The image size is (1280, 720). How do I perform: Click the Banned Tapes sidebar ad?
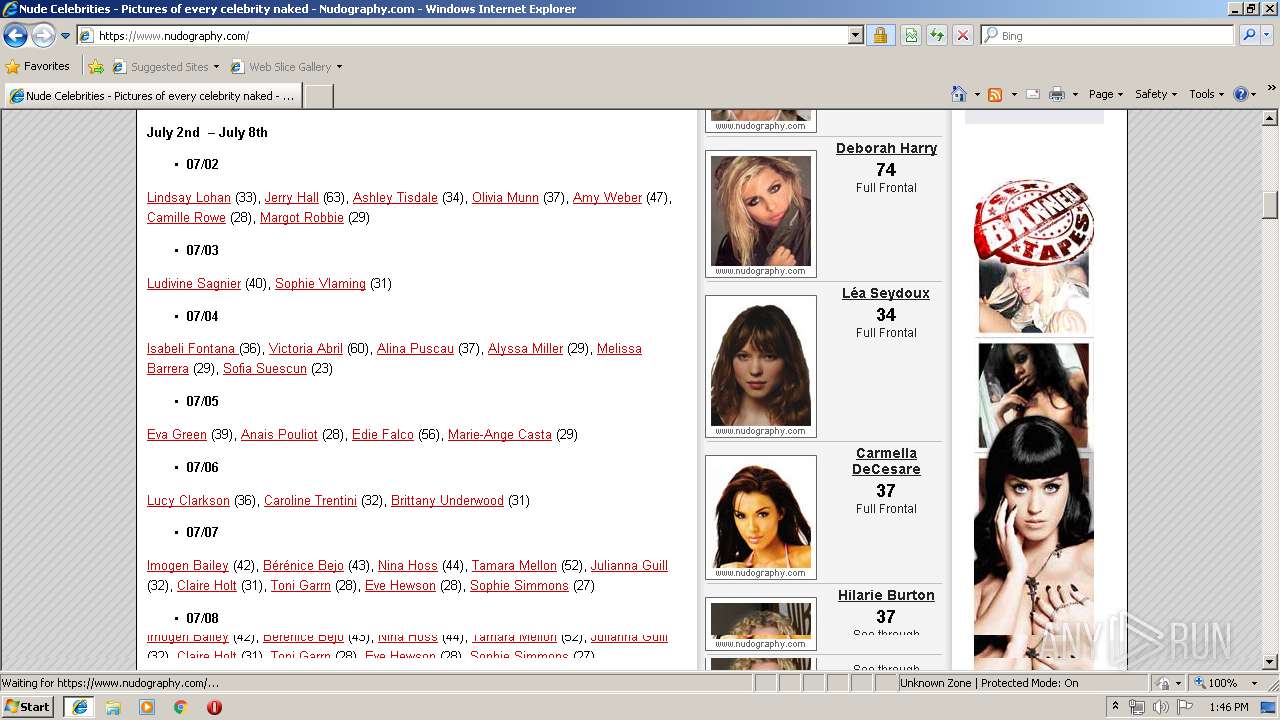1034,256
